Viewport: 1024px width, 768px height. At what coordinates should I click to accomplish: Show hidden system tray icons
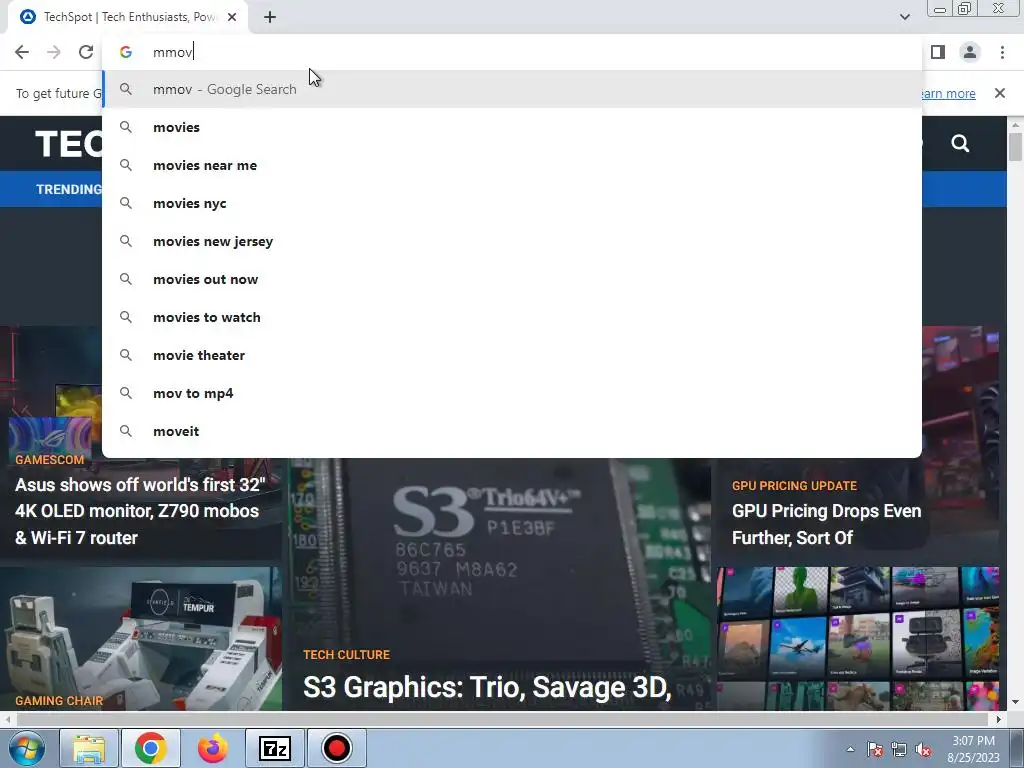click(850, 749)
